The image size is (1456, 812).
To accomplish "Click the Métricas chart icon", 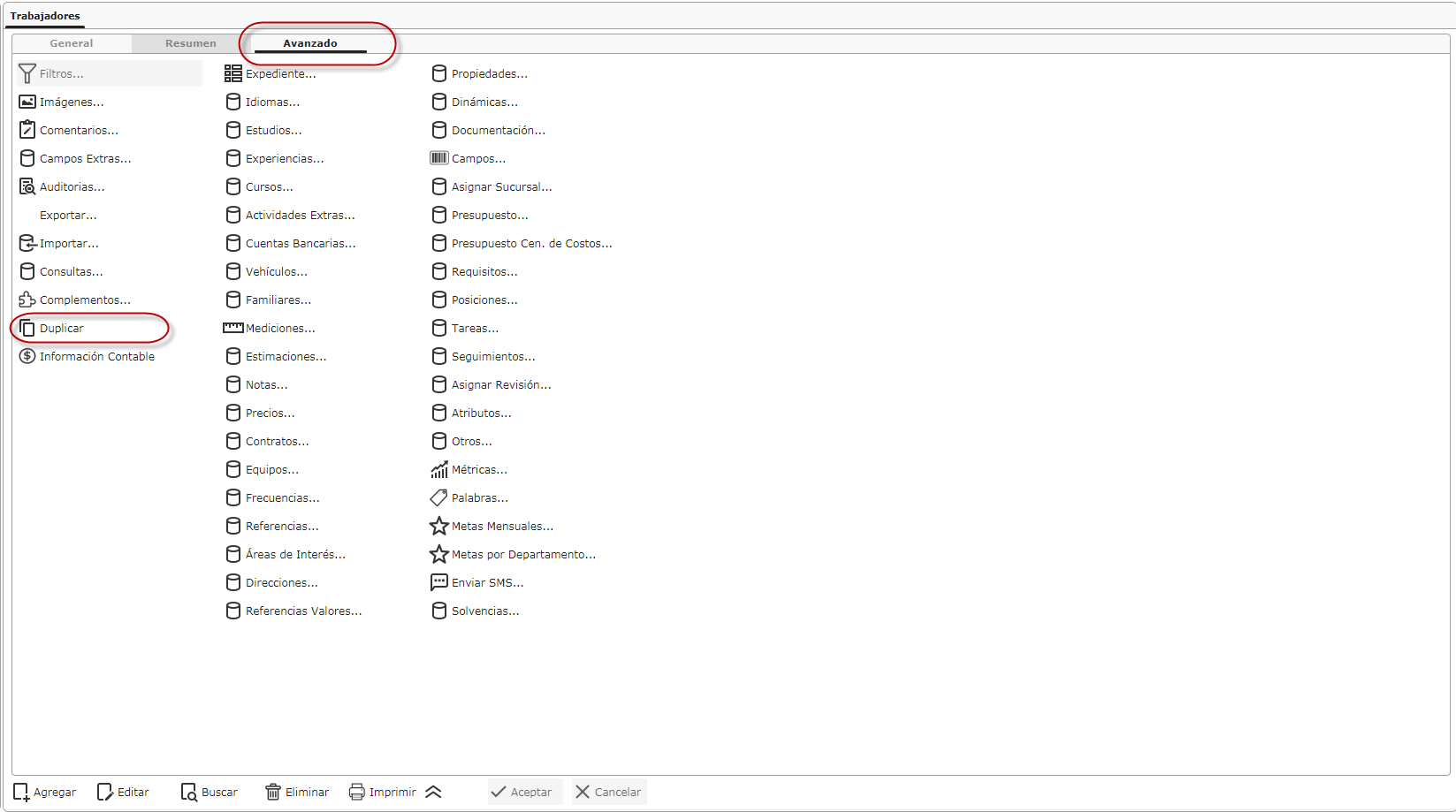I will pyautogui.click(x=439, y=469).
